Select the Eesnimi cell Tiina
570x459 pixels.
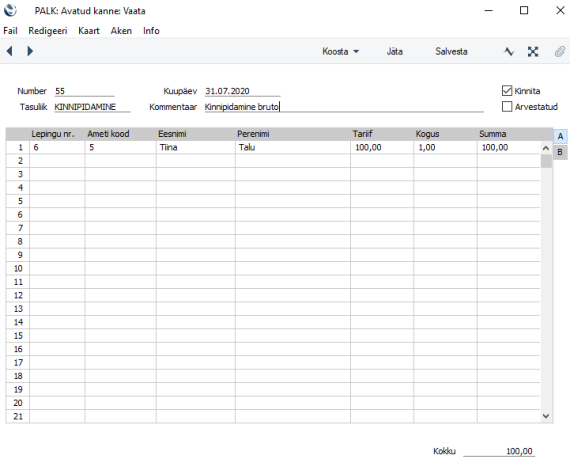[x=196, y=148]
